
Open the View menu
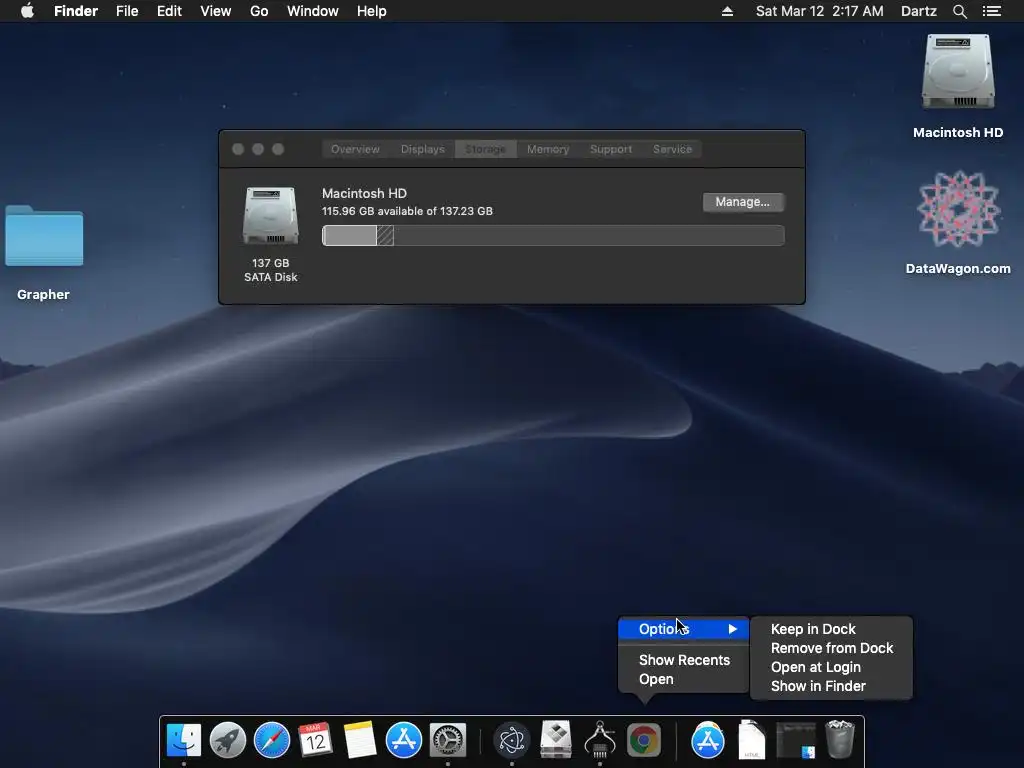216,11
